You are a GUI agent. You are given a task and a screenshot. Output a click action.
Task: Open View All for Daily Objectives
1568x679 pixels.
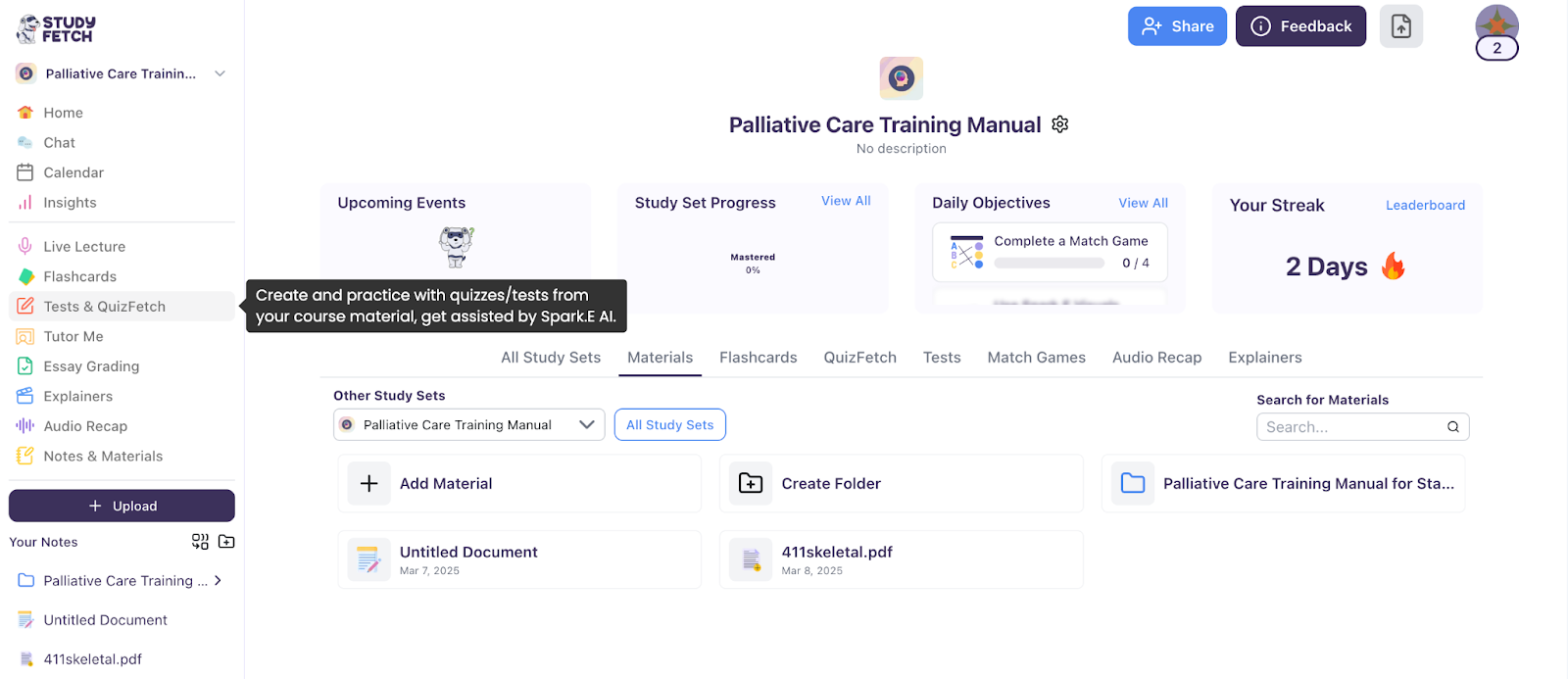(x=1144, y=203)
